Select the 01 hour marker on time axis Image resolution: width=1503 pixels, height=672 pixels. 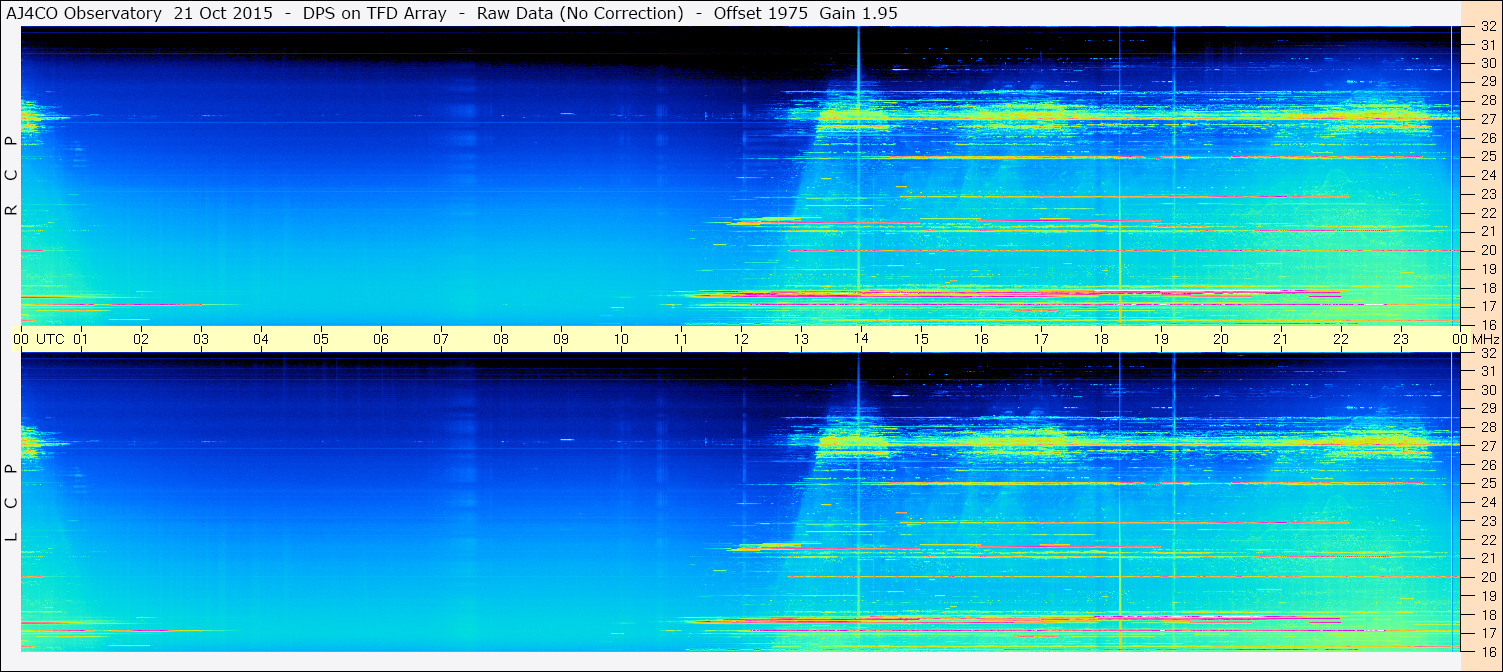[x=81, y=339]
